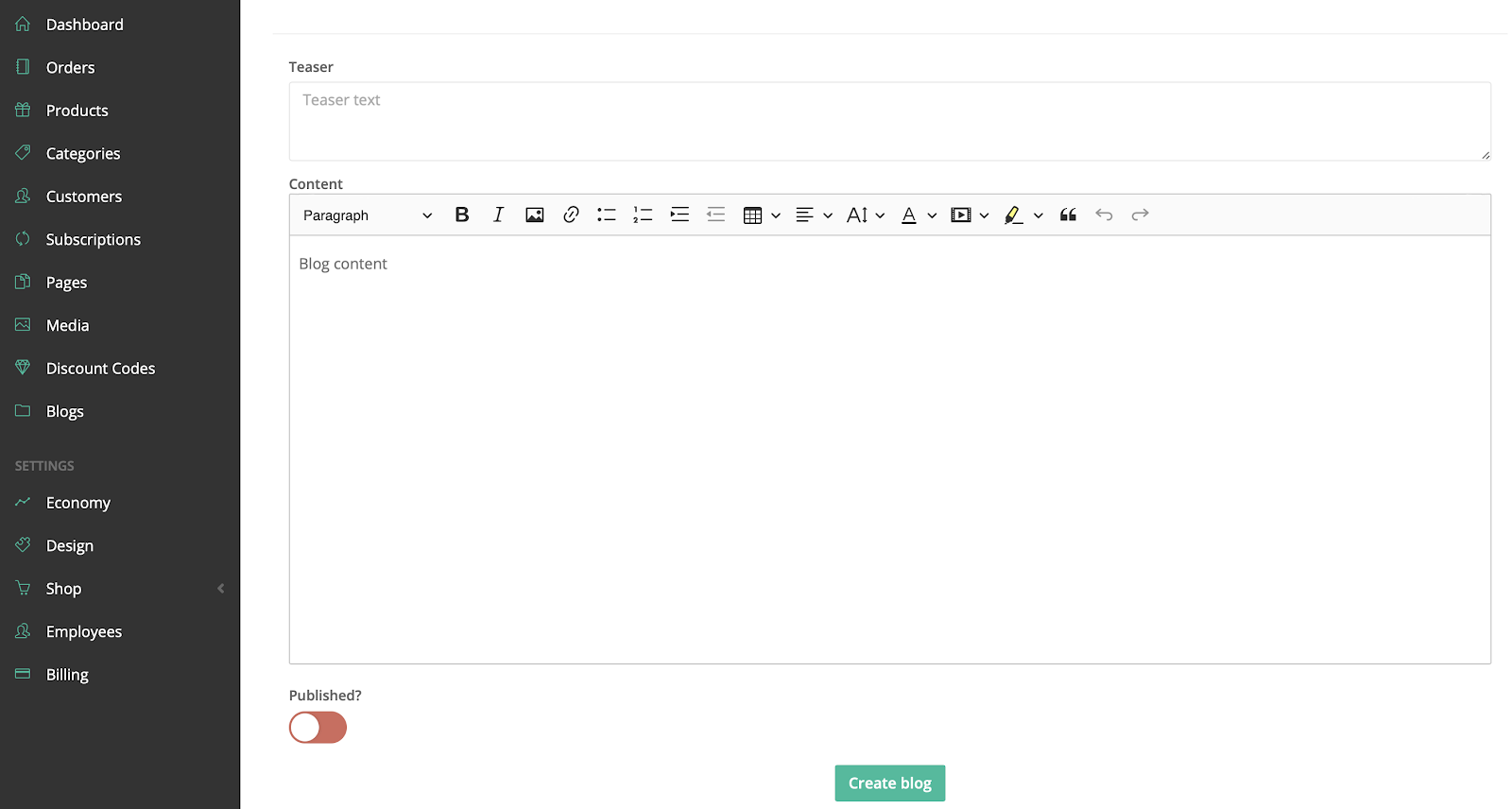Click the text alignment icon
This screenshot has height=809, width=1512.
tap(804, 215)
